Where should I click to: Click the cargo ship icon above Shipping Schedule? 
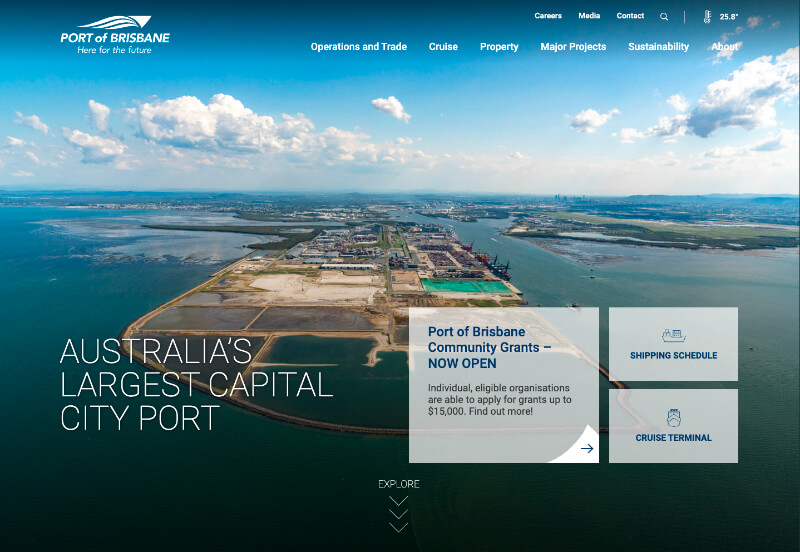point(673,335)
